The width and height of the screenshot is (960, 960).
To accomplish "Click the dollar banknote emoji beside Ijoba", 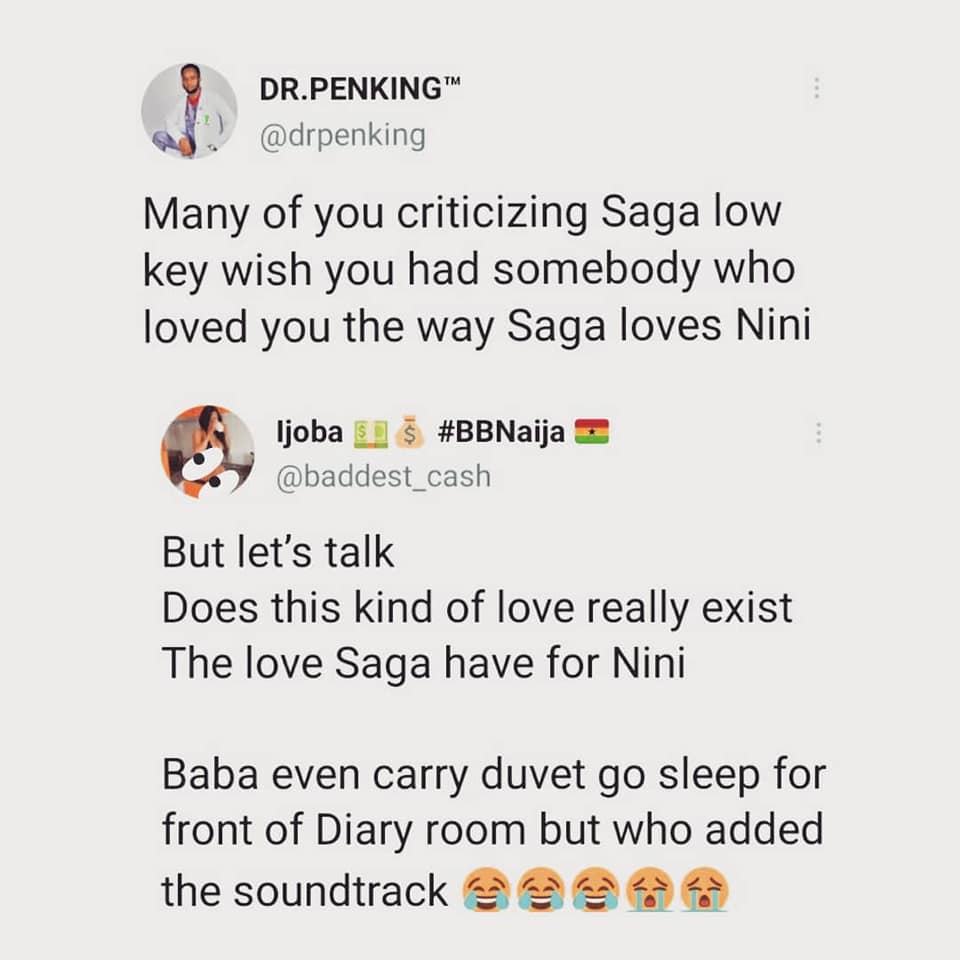I will [x=368, y=433].
